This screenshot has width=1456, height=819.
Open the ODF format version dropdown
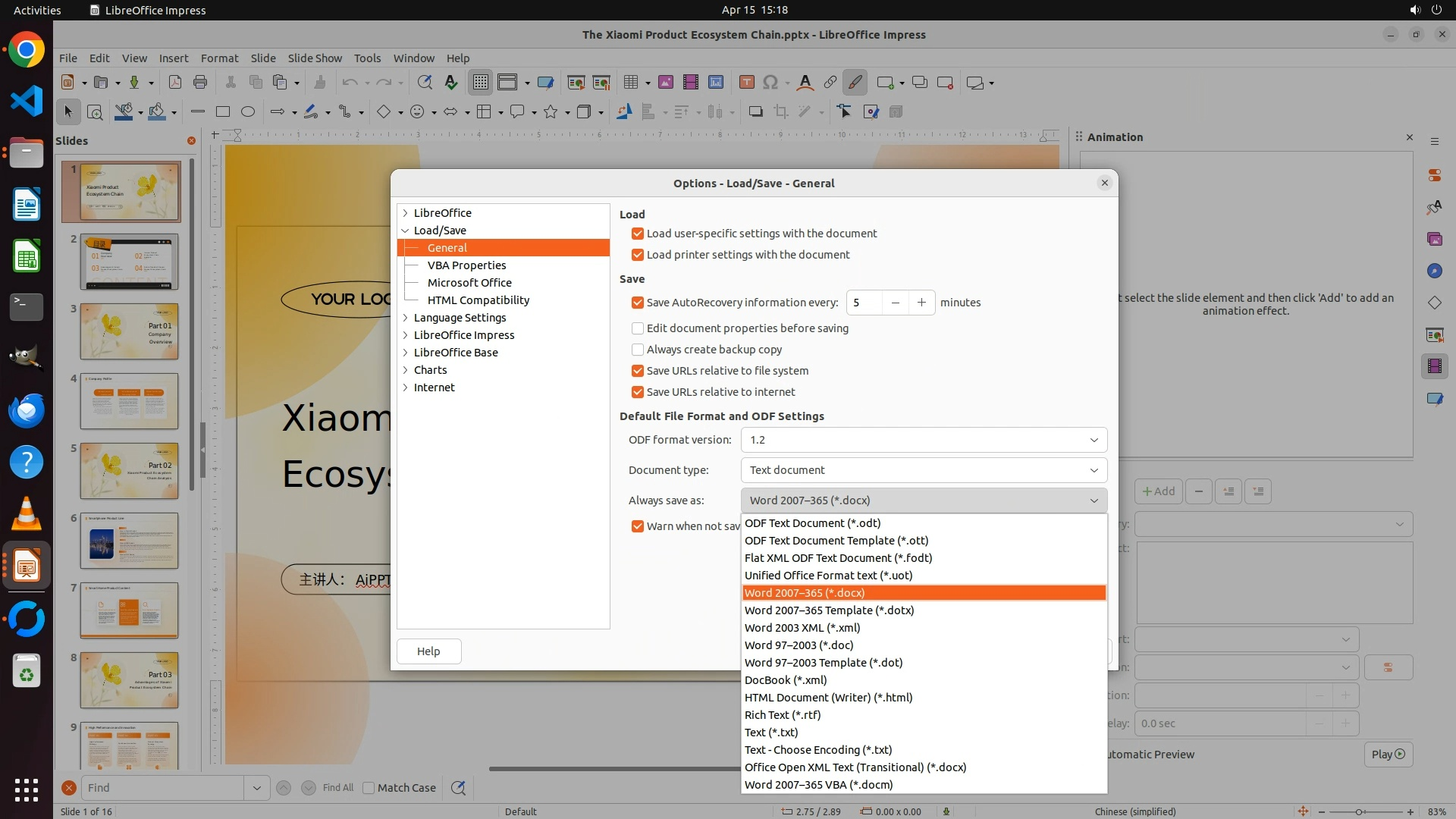[923, 440]
